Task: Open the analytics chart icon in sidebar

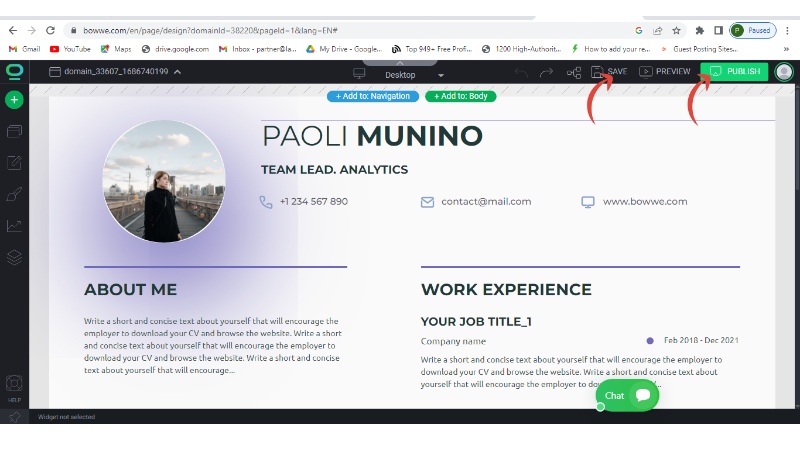Action: pos(14,226)
